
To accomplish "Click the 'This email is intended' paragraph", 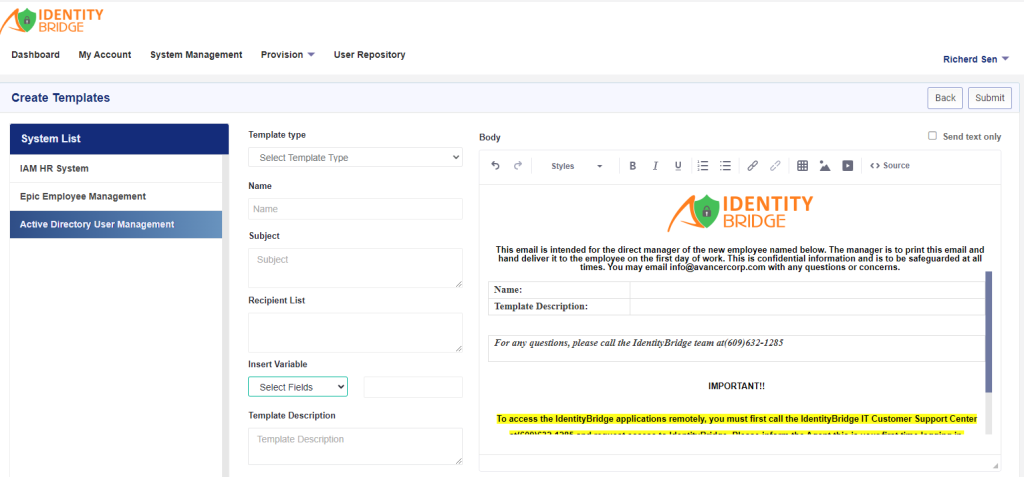I will pyautogui.click(x=740, y=259).
